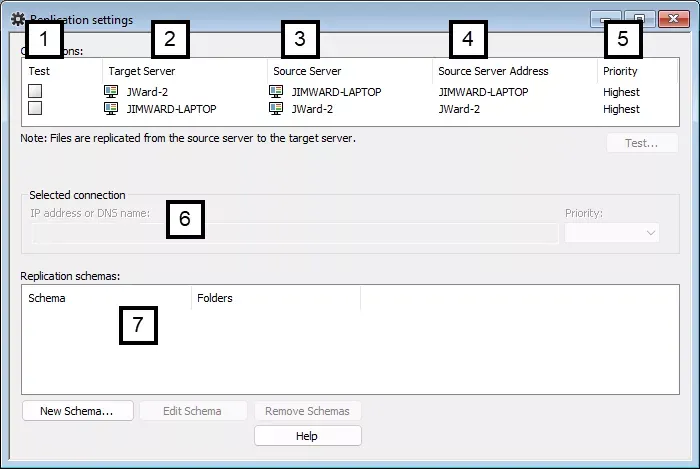Tick the Test checkbox for target server JWard-2

pyautogui.click(x=35, y=91)
